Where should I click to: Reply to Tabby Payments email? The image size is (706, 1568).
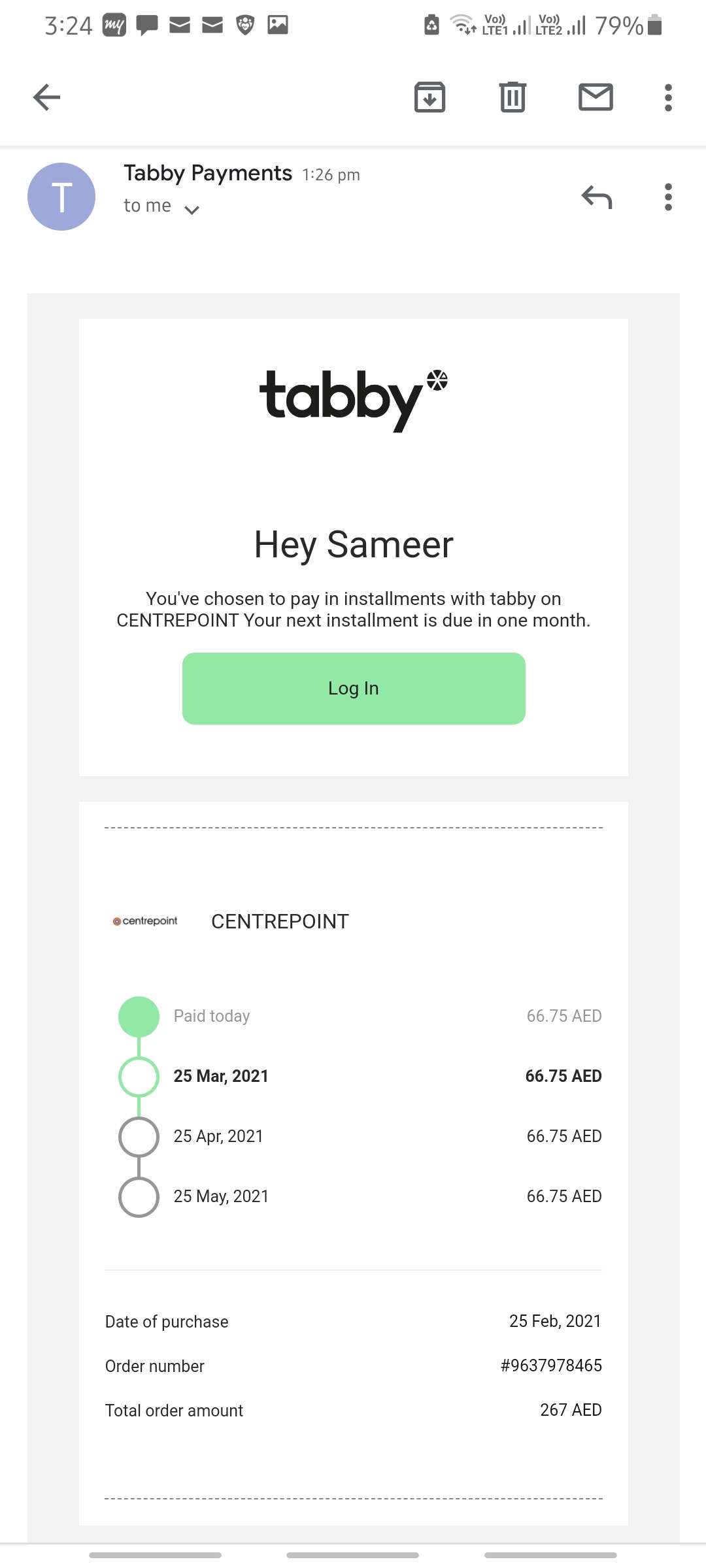[596, 197]
